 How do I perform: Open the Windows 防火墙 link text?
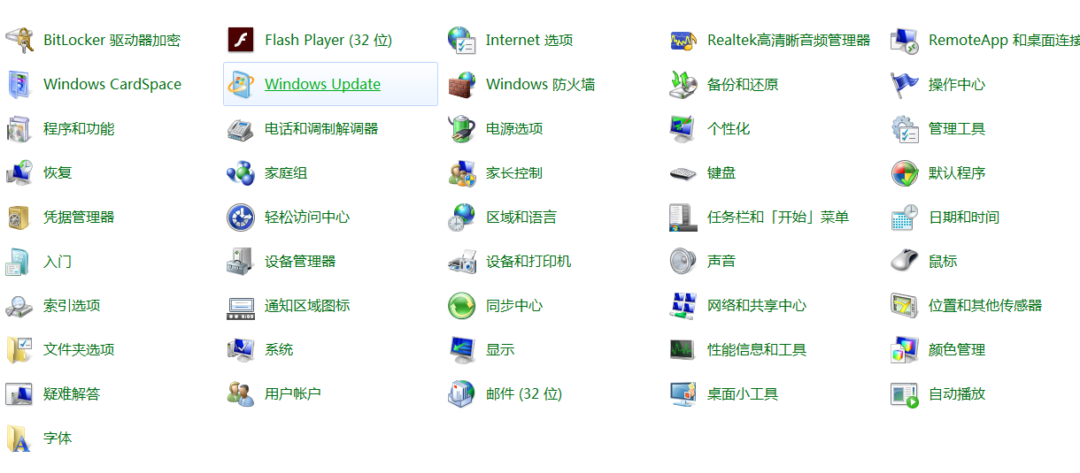click(540, 84)
